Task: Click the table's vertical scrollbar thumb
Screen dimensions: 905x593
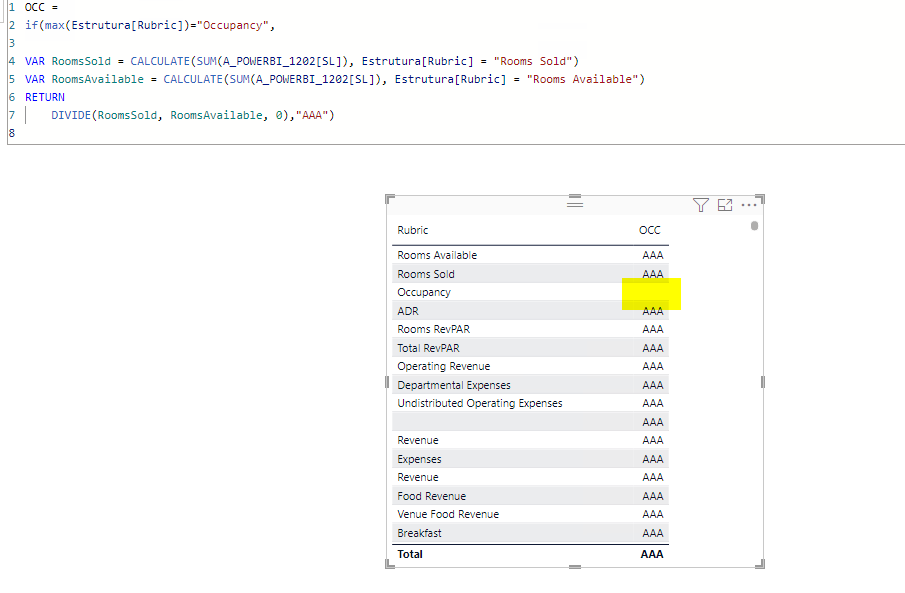Action: click(x=754, y=226)
